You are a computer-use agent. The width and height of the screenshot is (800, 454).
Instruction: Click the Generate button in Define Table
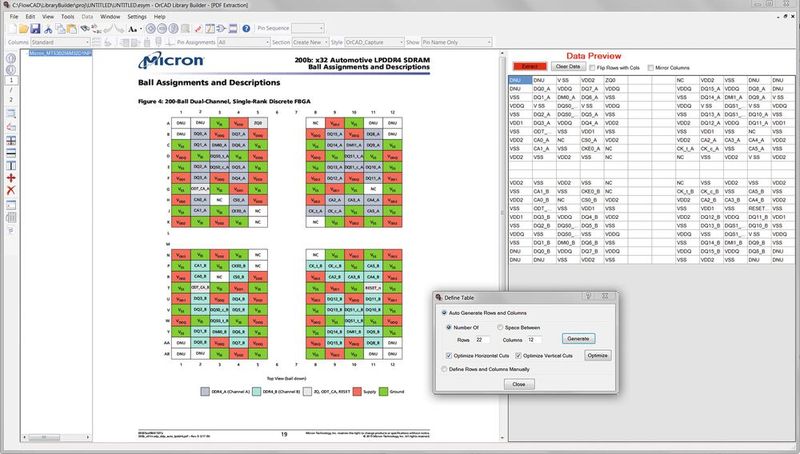pos(578,338)
